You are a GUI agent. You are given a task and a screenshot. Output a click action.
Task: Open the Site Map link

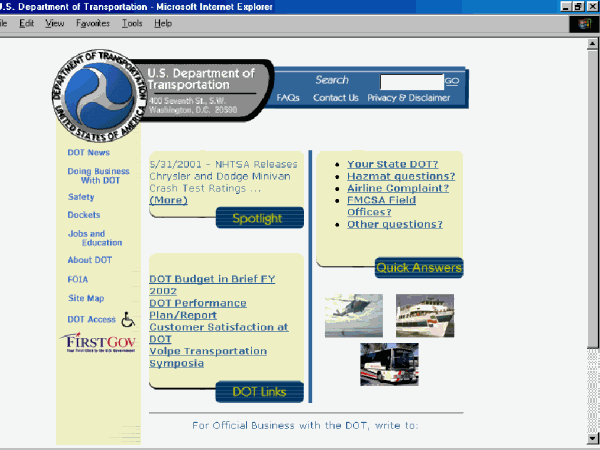click(86, 298)
